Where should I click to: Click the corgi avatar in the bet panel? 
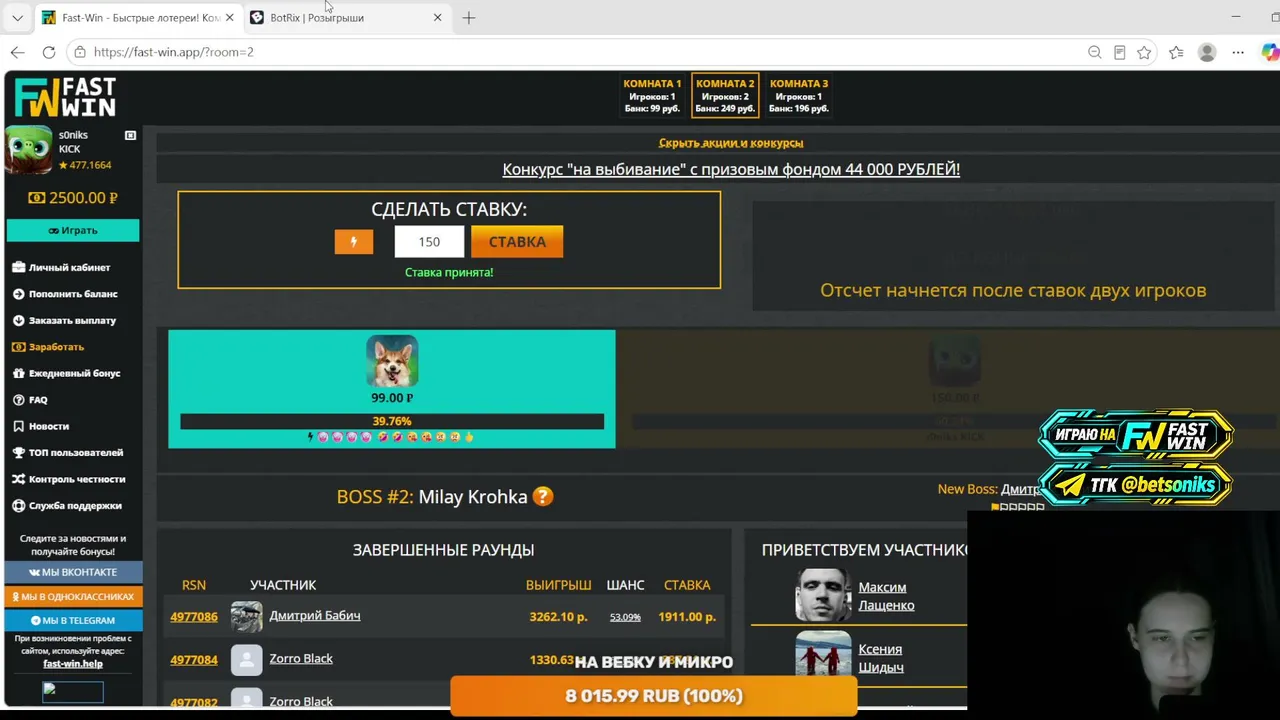[392, 361]
